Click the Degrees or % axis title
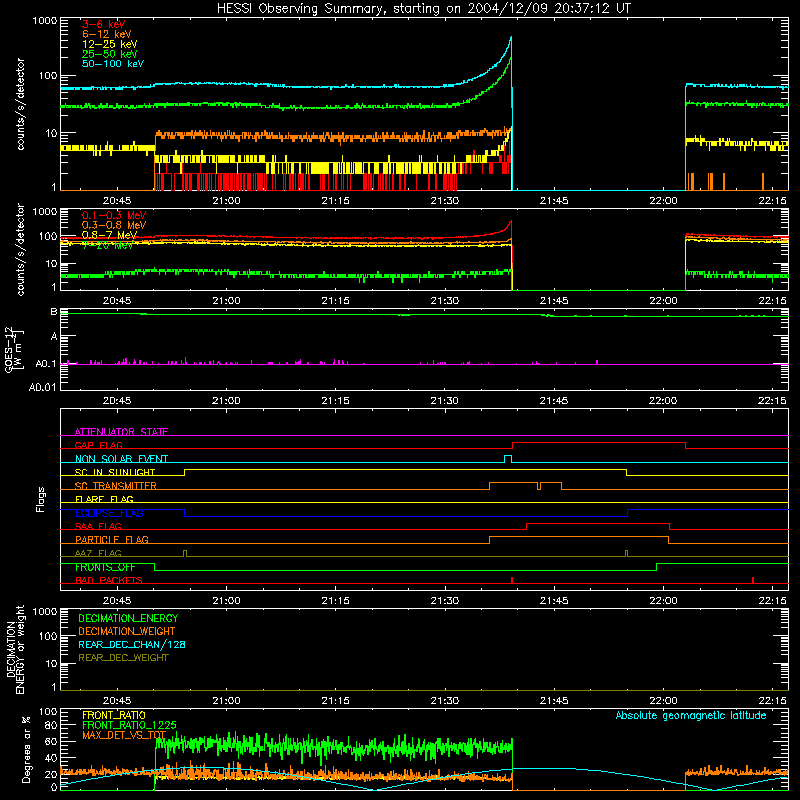Screen dimensions: 800x800 coord(26,749)
